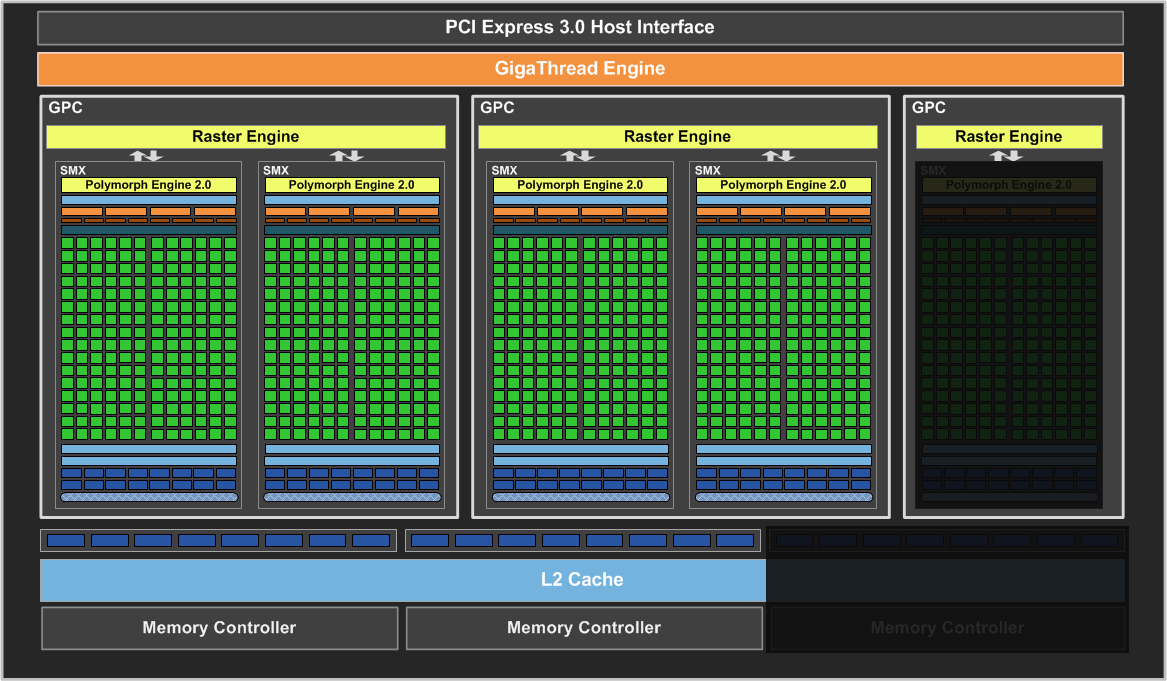Click double-arrow icon above middle GPC's second SMX
1167x681 pixels.
(x=779, y=156)
